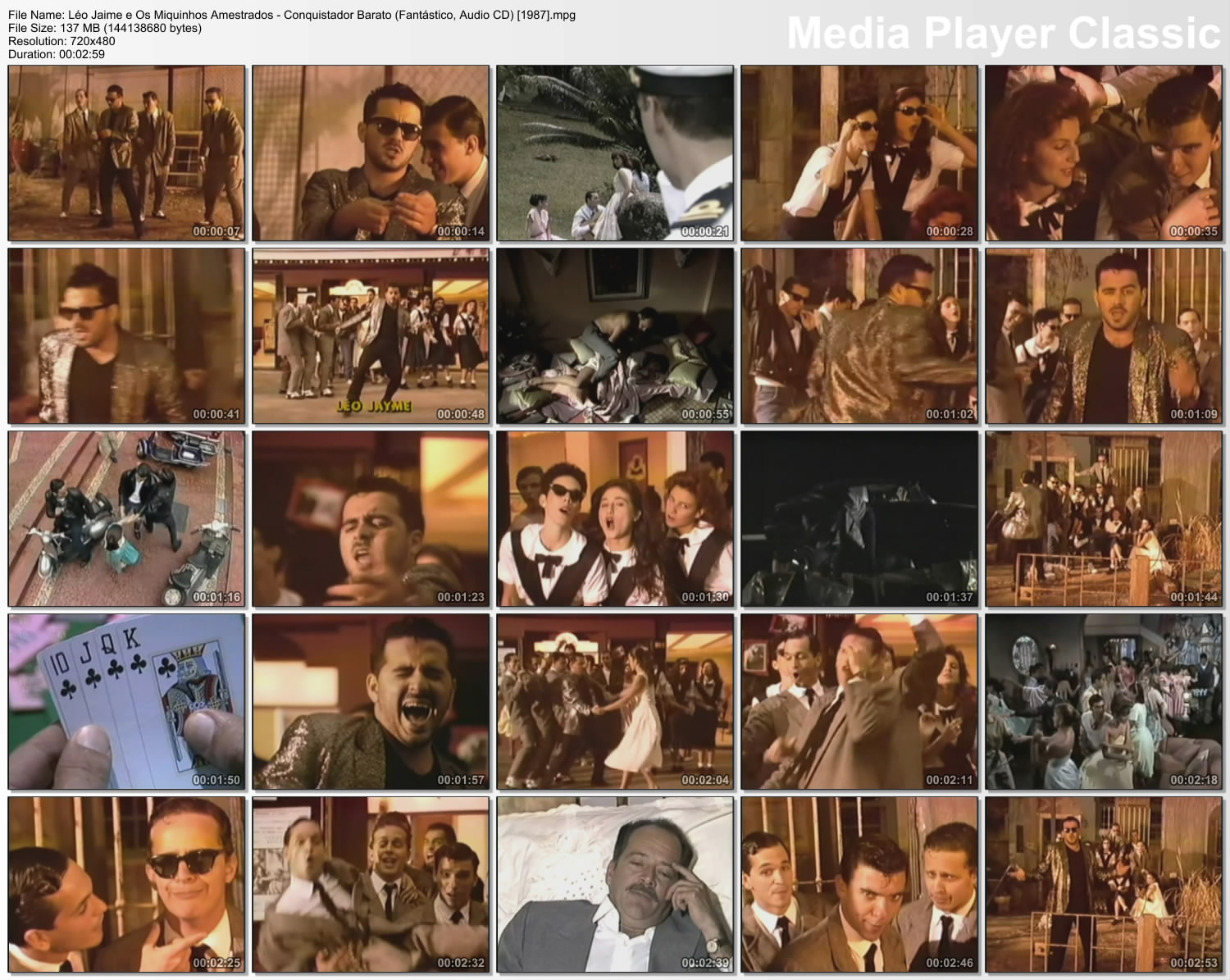Select the thumbnail stamped 00:01:23

371,519
